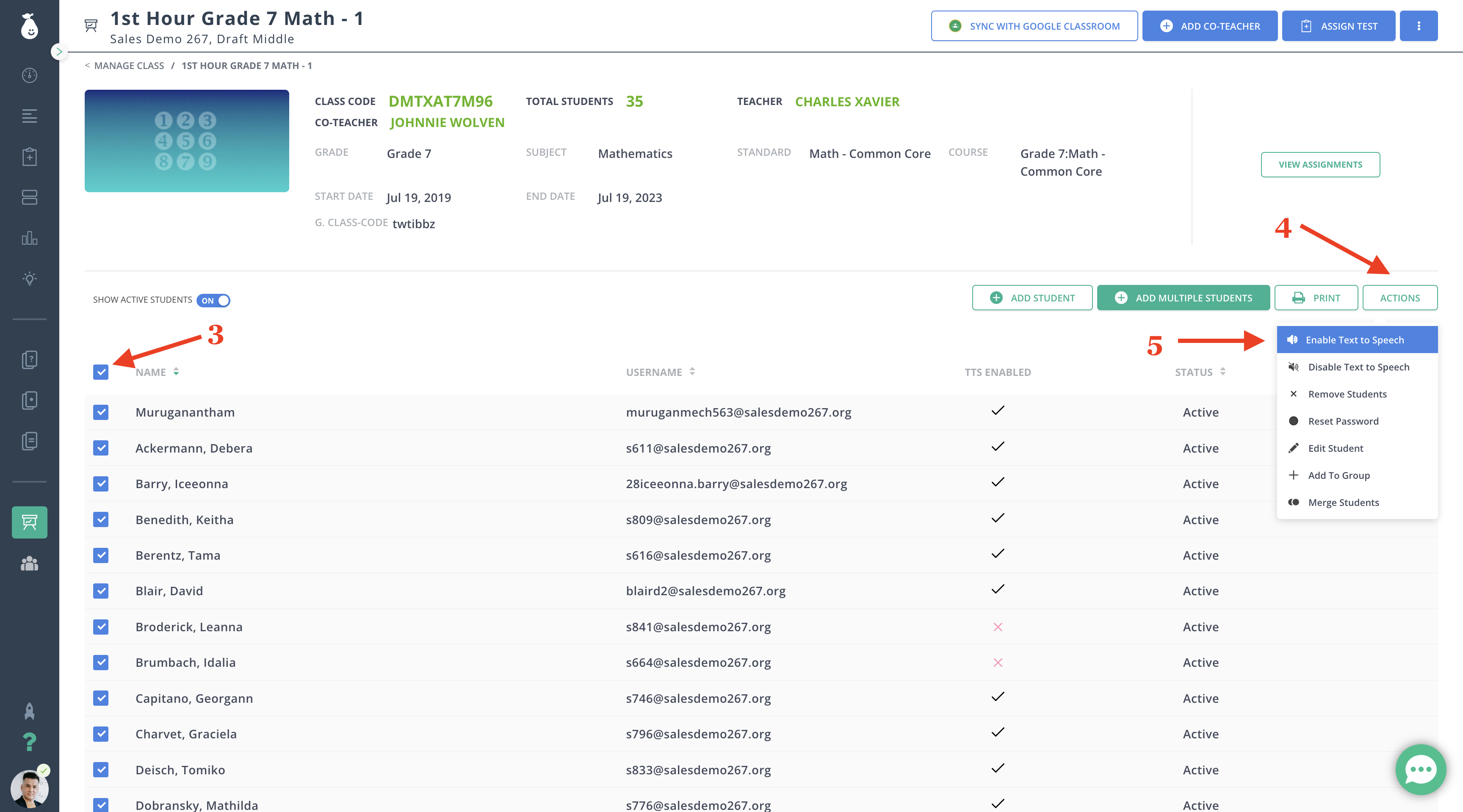Image resolution: width=1463 pixels, height=812 pixels.
Task: Click the green help question mark
Action: (x=30, y=742)
